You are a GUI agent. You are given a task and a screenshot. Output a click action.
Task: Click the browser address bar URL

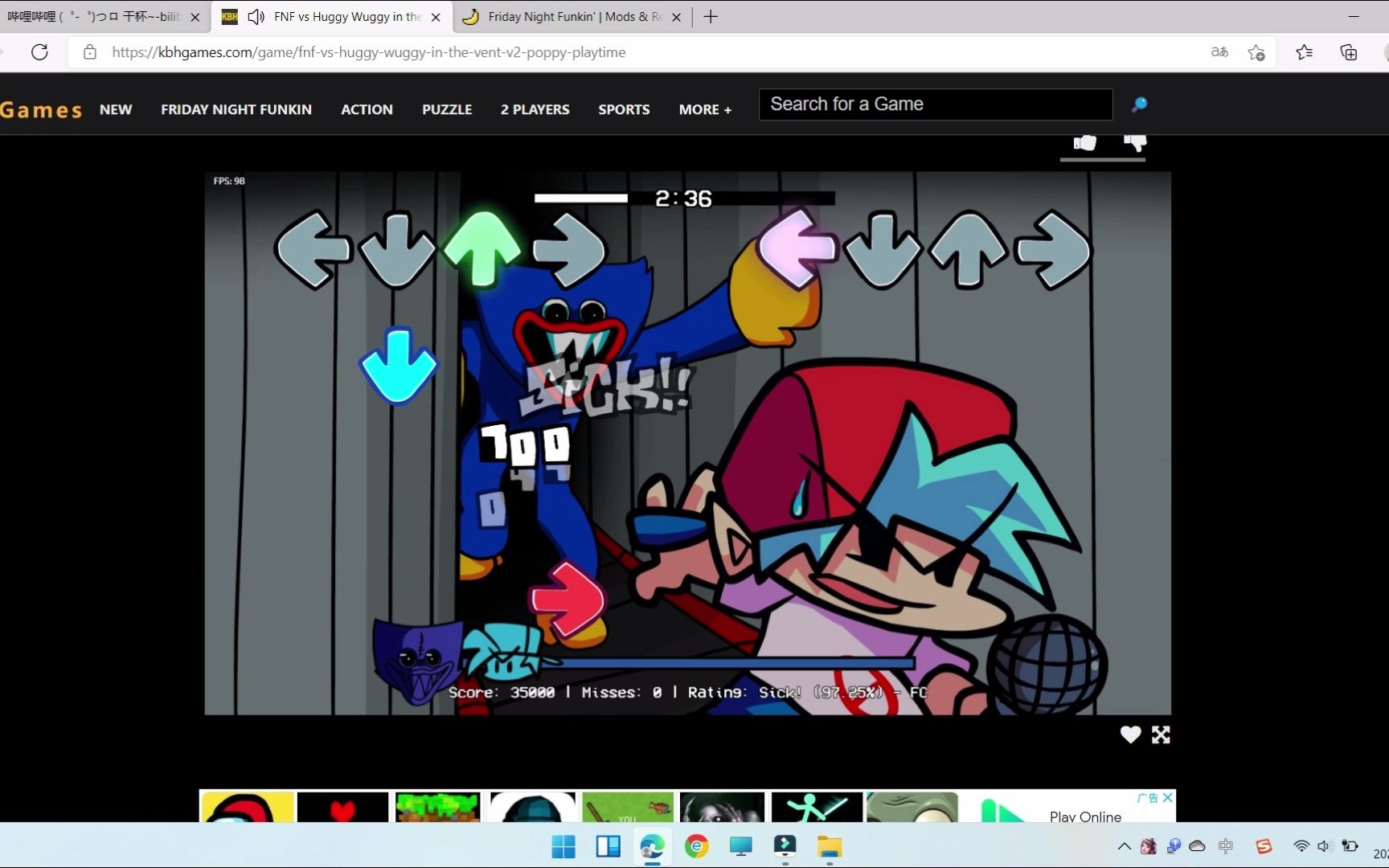pos(368,52)
